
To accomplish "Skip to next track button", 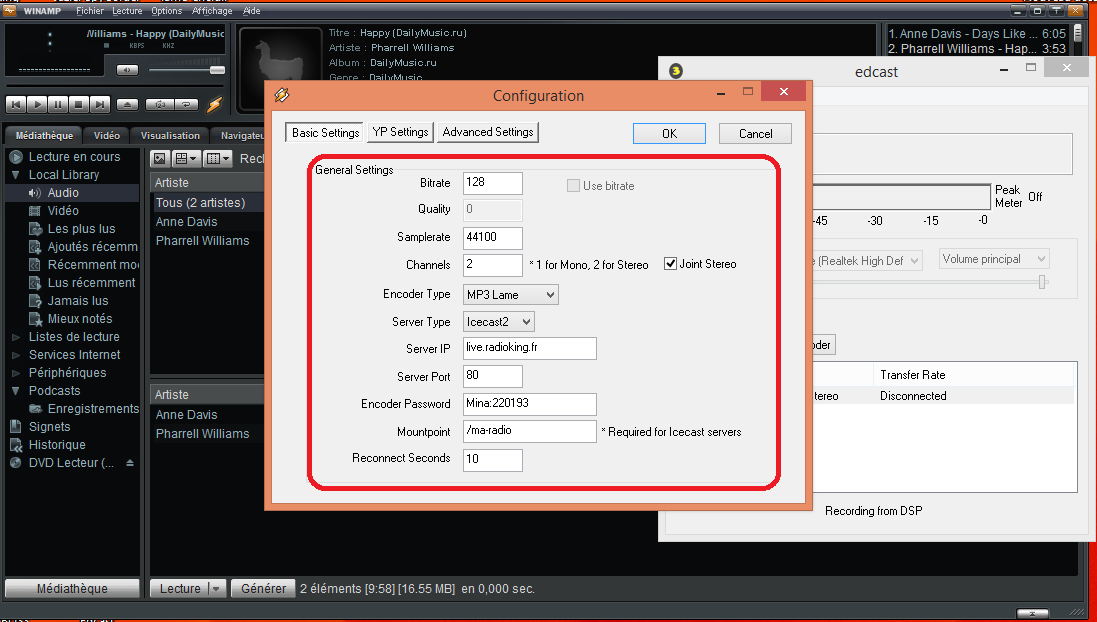I will [x=100, y=104].
